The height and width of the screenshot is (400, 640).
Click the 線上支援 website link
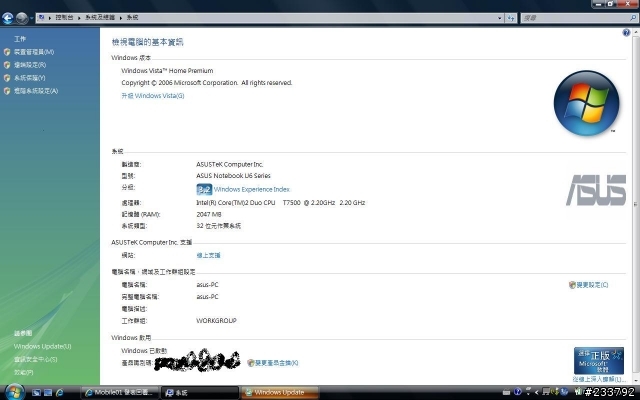click(208, 256)
